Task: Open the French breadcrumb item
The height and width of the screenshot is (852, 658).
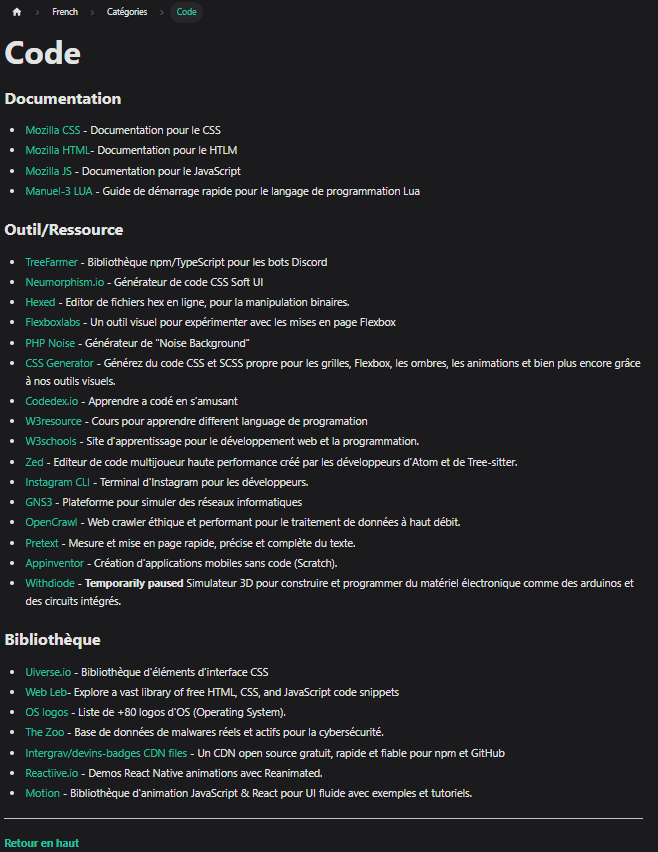Action: [x=65, y=12]
